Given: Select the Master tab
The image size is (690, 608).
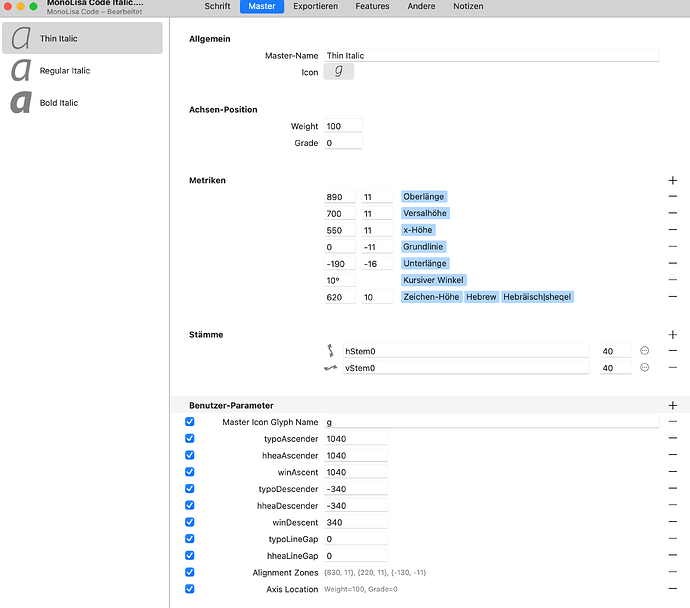Looking at the screenshot, I should (x=262, y=6).
